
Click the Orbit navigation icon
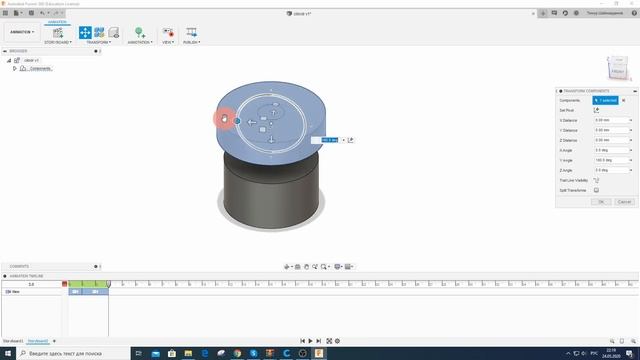pos(287,267)
